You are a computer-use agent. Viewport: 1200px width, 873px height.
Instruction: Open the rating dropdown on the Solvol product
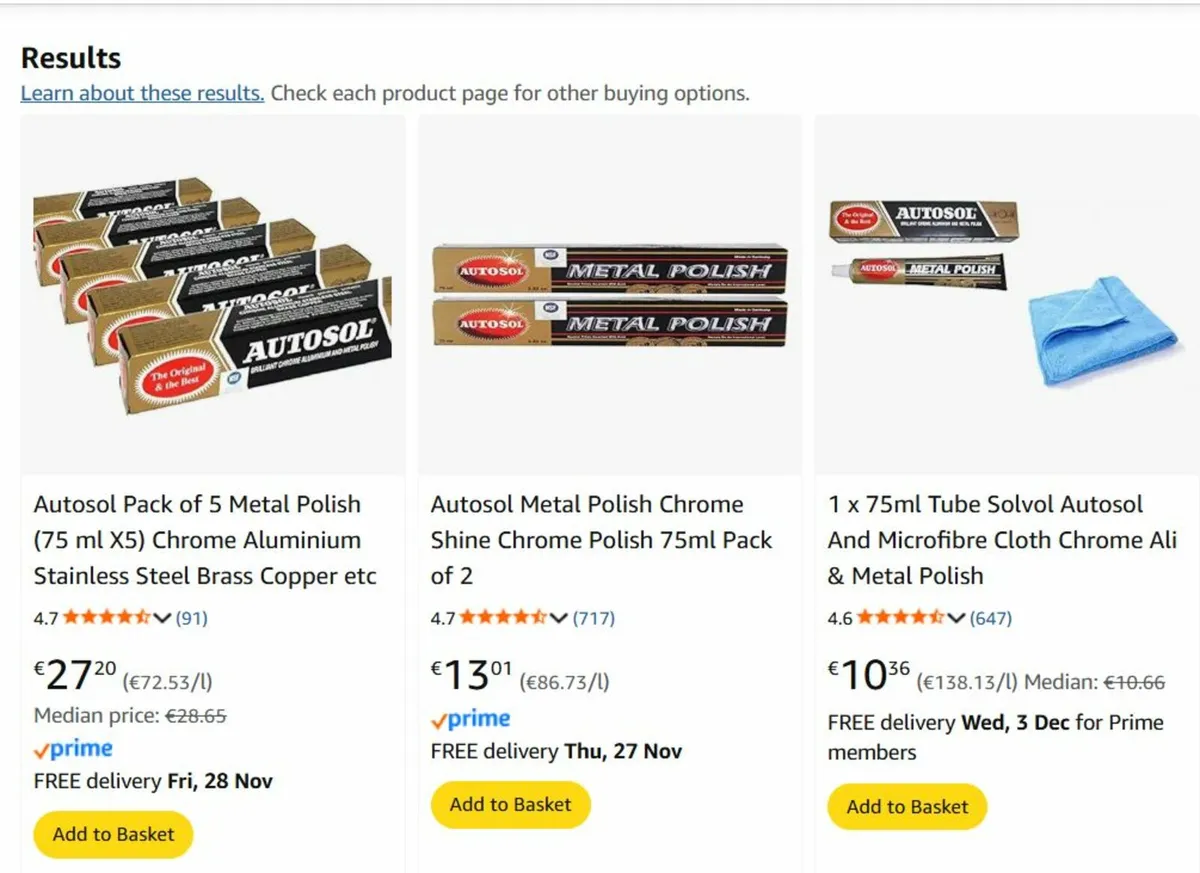pyautogui.click(x=956, y=618)
